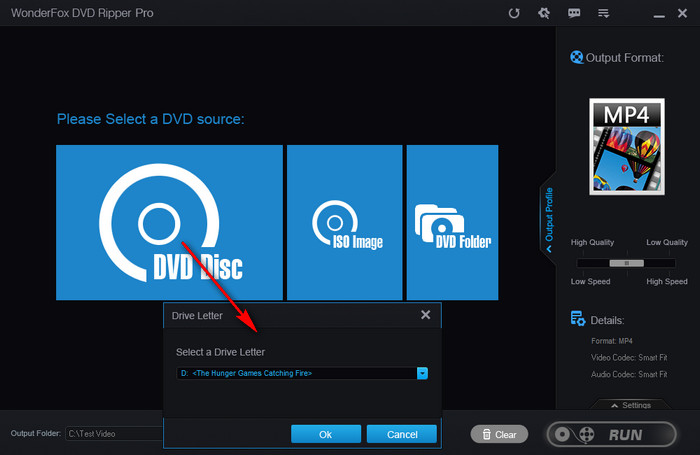Click the refresh/update icon in the title bar
The image size is (700, 455).
[514, 13]
